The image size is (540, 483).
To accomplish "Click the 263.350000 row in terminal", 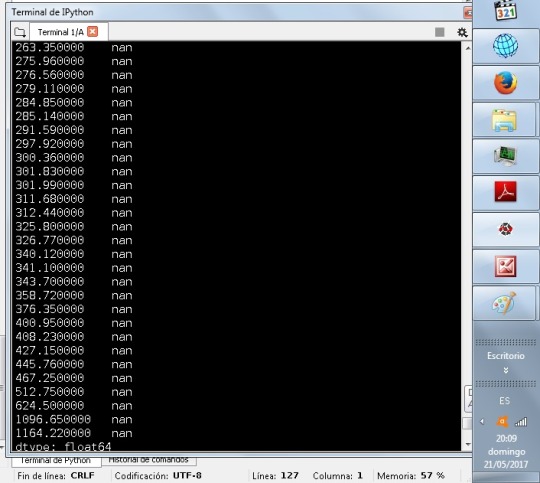I will tap(74, 47).
